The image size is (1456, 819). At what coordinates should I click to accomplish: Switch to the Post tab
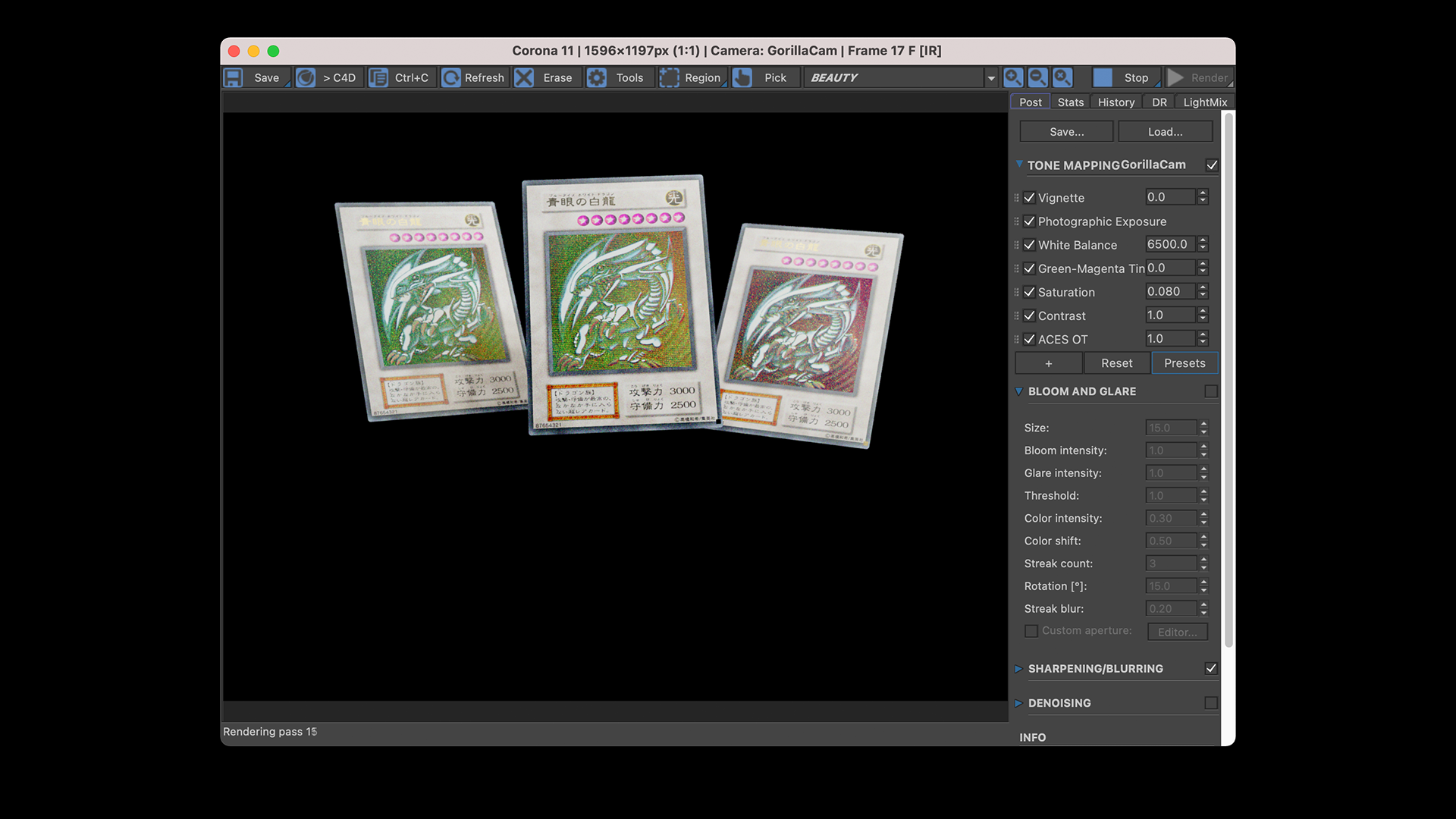pos(1030,102)
